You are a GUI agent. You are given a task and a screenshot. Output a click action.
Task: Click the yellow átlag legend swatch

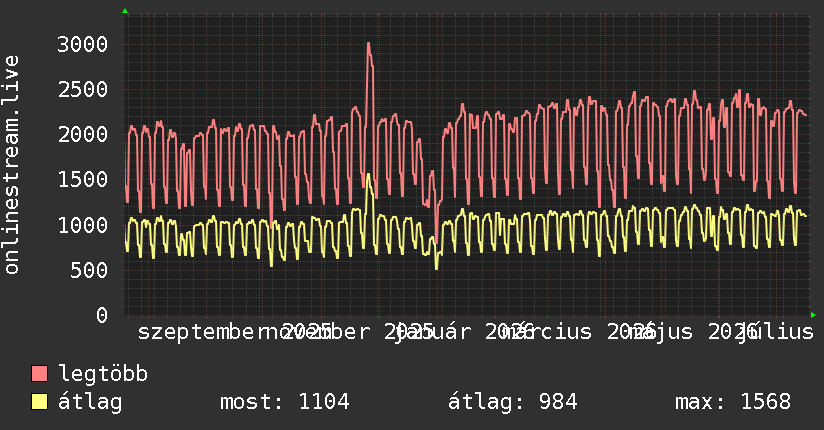pos(39,402)
